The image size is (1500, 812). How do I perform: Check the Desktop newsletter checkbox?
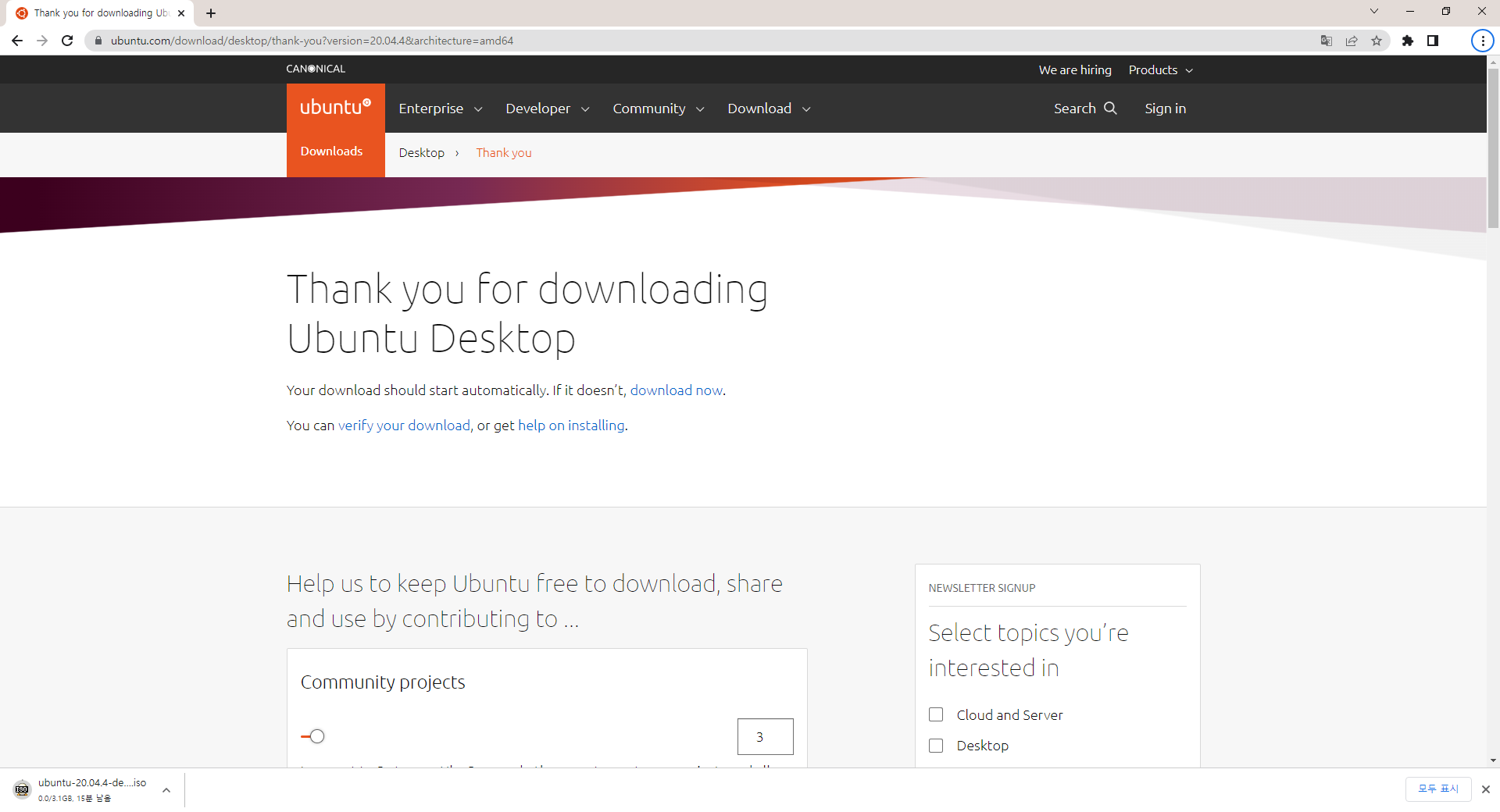[936, 746]
